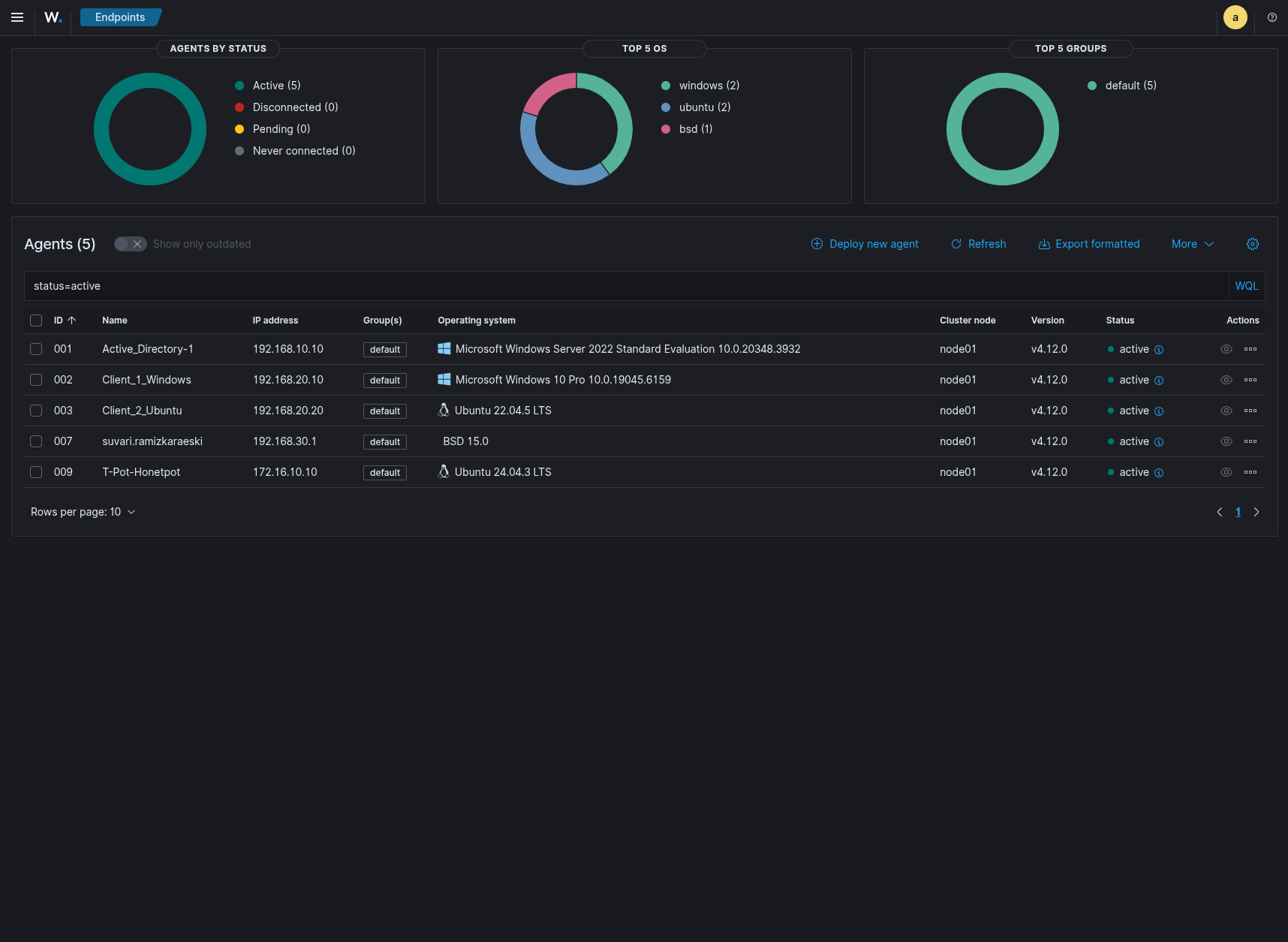
Task: Click the windows legend color dot
Action: coord(666,86)
